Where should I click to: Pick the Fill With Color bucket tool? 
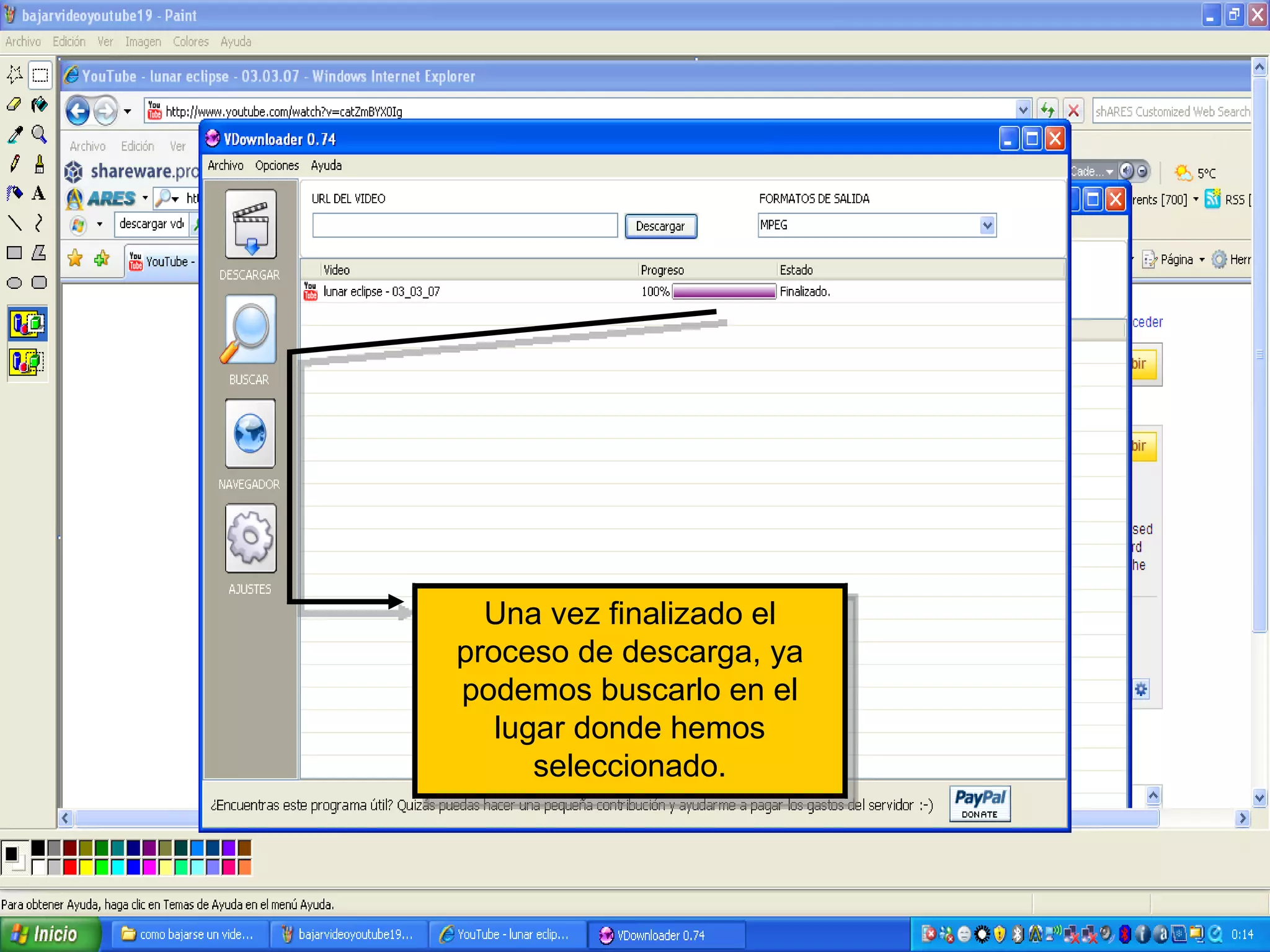[40, 105]
